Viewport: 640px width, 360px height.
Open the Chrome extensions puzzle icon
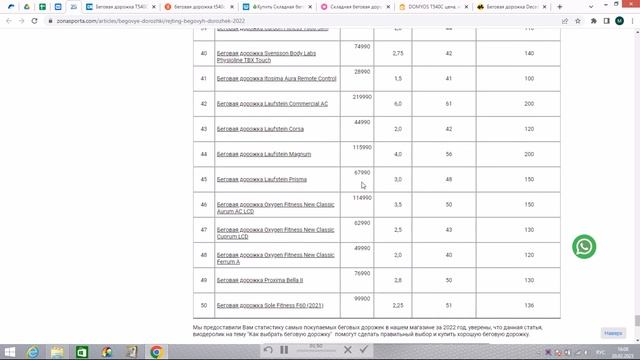pyautogui.click(x=593, y=21)
